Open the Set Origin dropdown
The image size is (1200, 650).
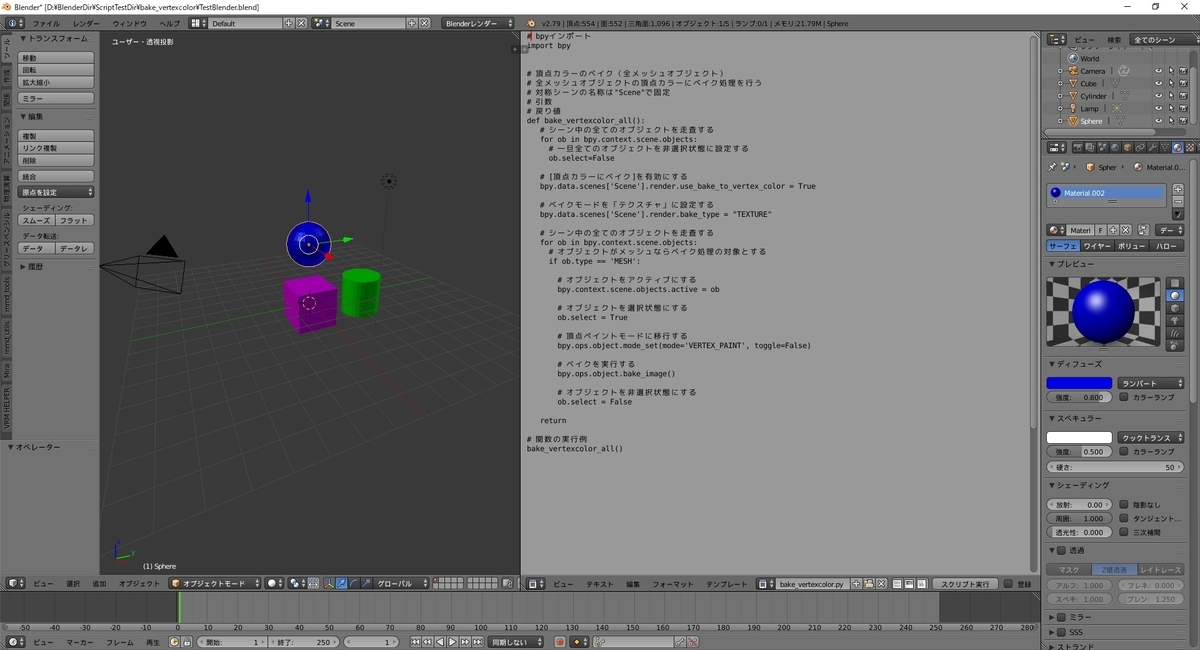[x=57, y=192]
